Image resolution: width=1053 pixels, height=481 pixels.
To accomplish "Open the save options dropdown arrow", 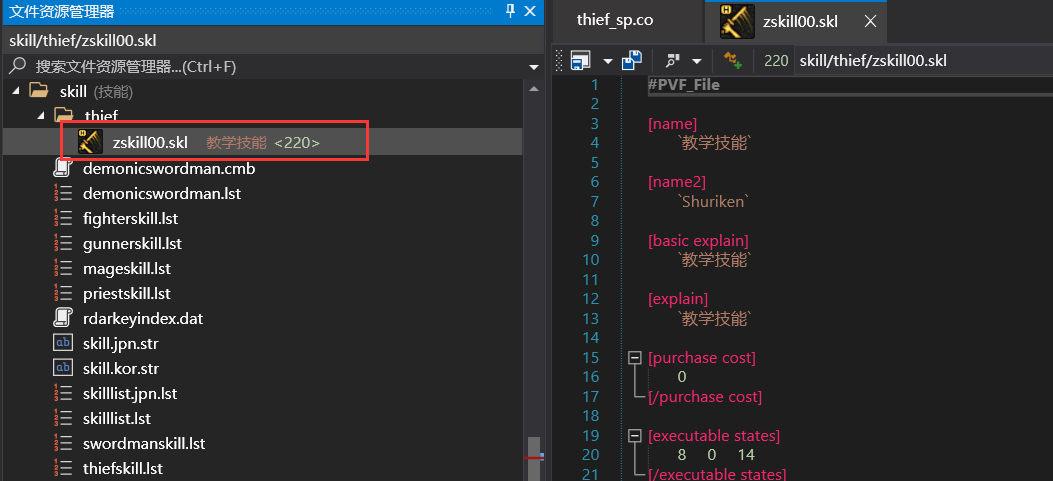I will click(608, 61).
